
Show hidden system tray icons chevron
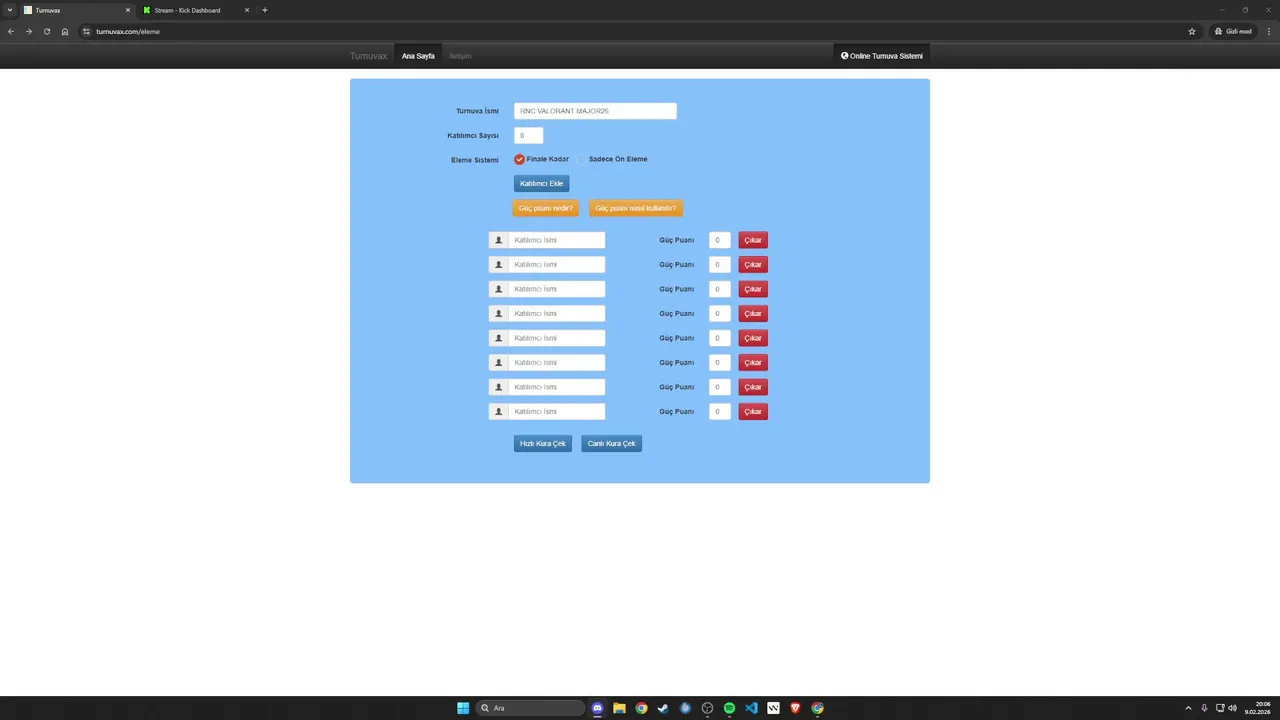(1188, 708)
